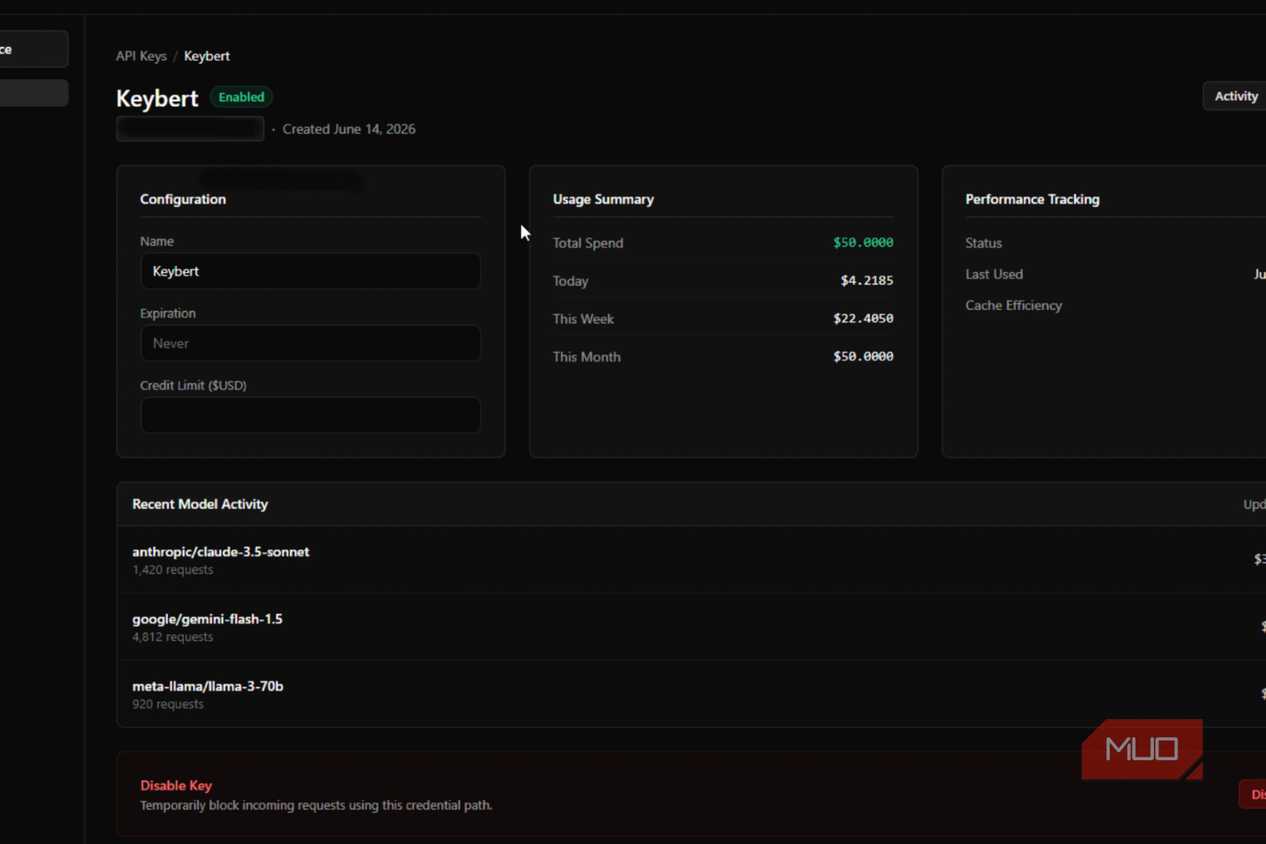The width and height of the screenshot is (1266, 844).
Task: Click the Status label in Performance Tracking
Action: pos(984,243)
